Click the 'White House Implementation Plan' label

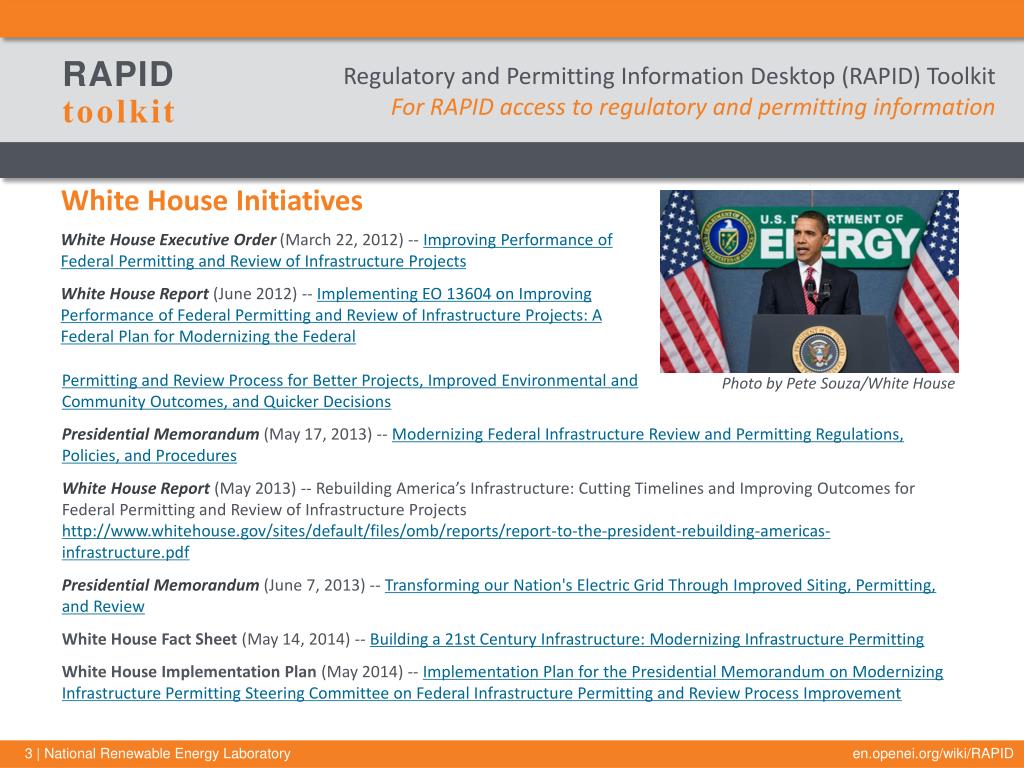point(189,672)
